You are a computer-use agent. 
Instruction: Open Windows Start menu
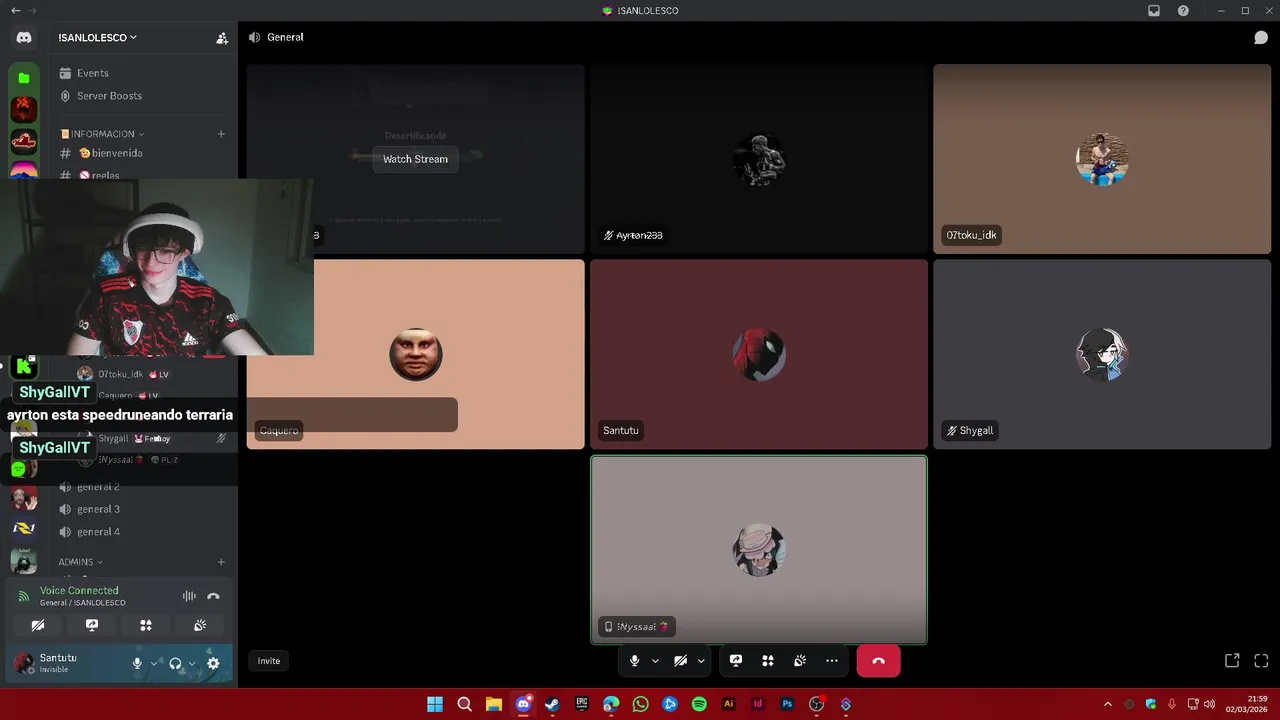(x=435, y=704)
